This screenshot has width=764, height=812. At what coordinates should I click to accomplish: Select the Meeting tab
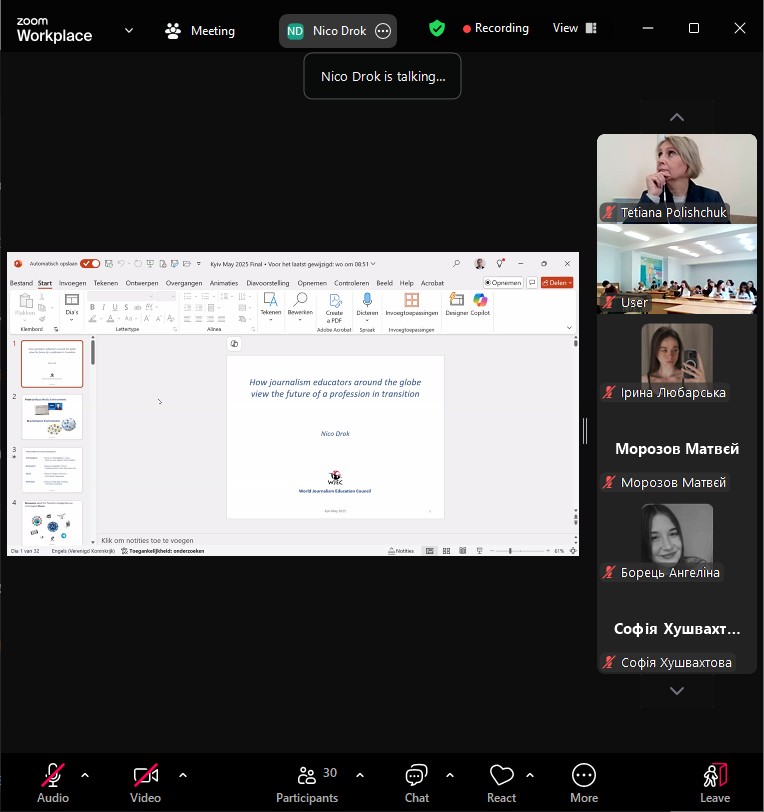coord(201,31)
